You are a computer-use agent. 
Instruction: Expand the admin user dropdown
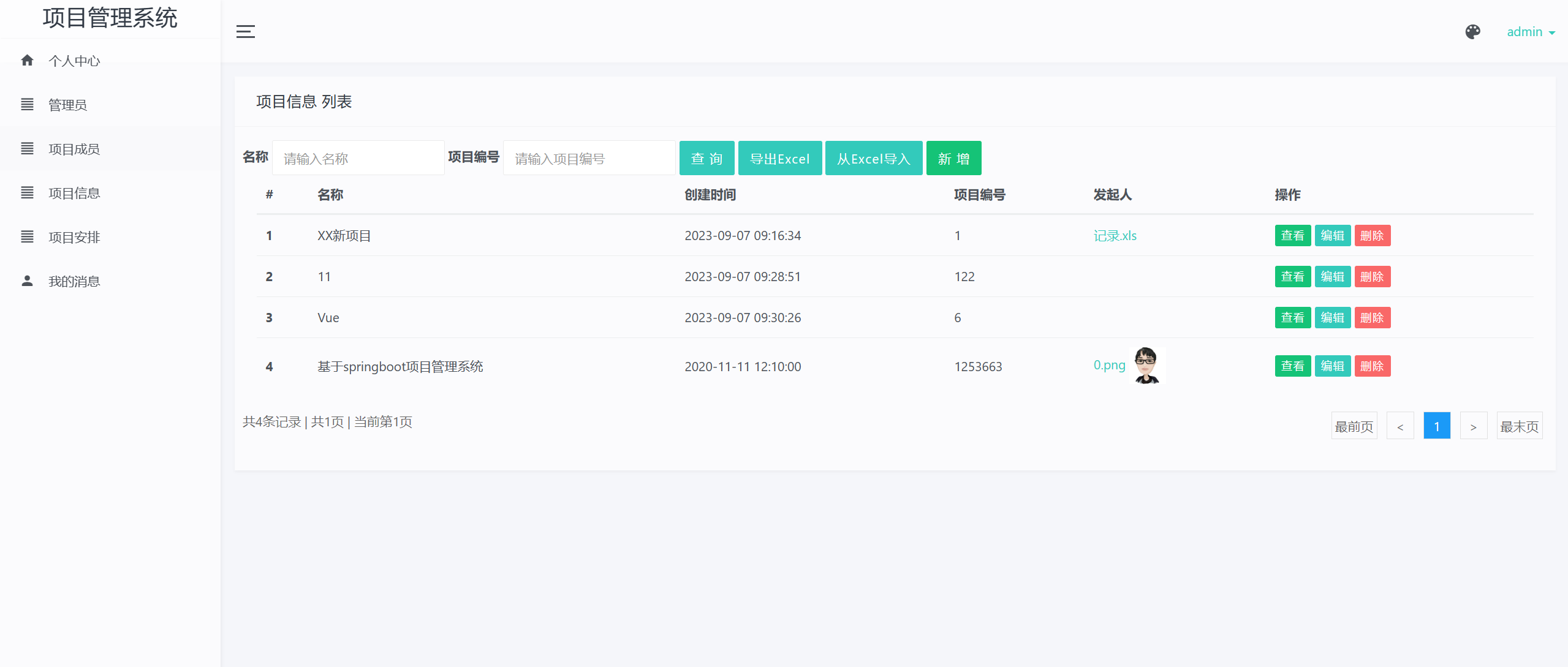(x=1530, y=32)
